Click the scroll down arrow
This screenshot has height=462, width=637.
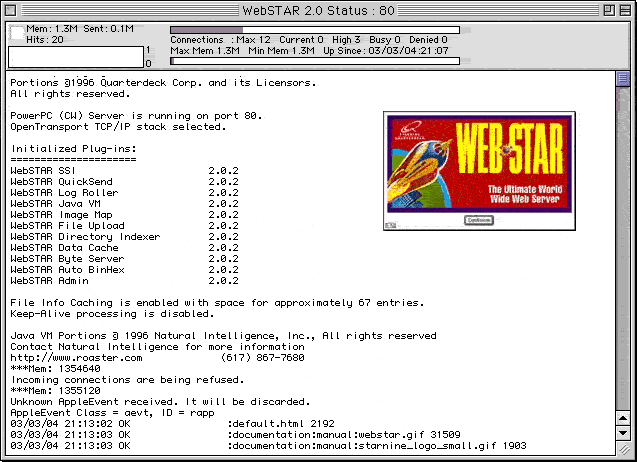tap(623, 433)
